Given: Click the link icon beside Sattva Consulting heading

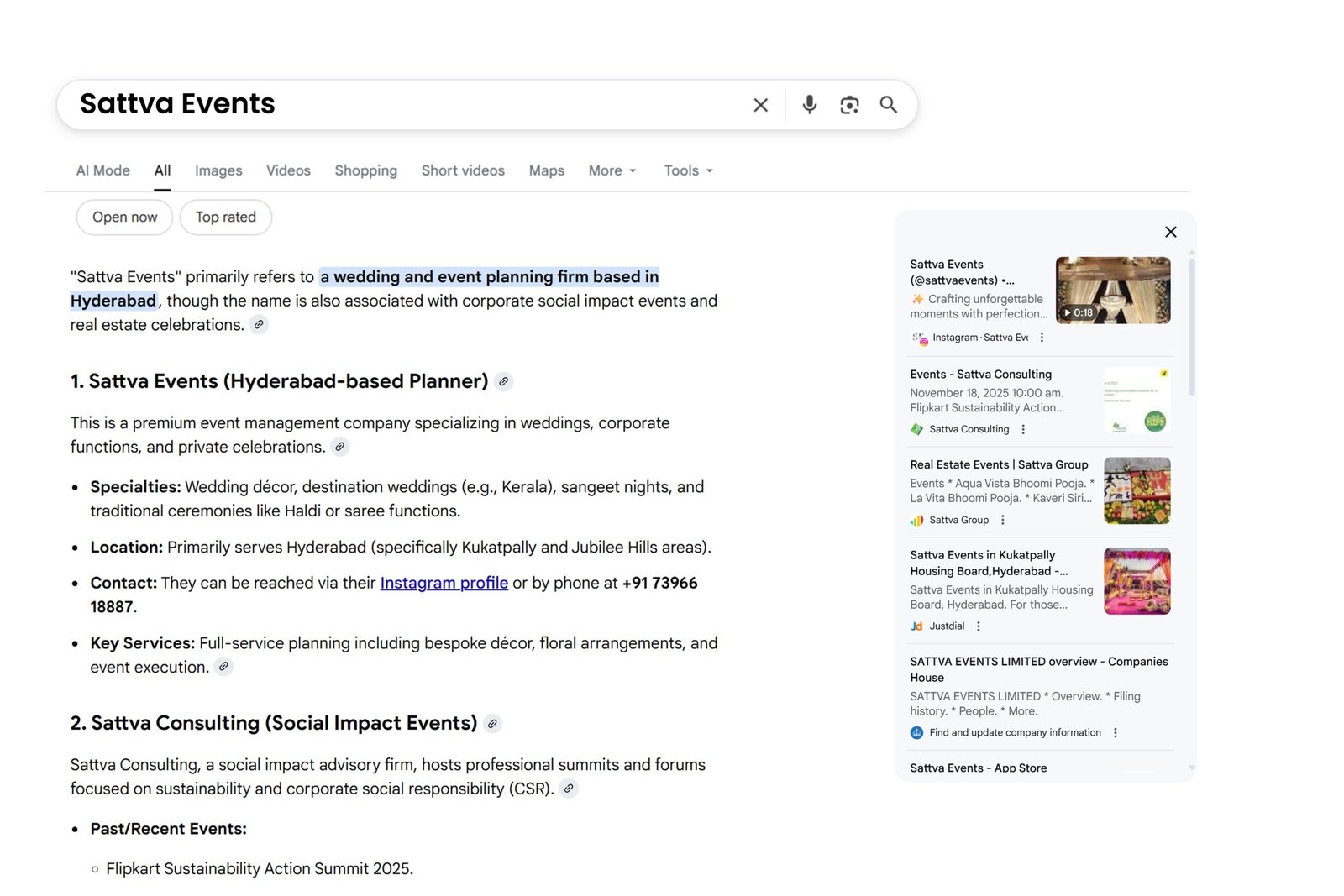Looking at the screenshot, I should (493, 723).
